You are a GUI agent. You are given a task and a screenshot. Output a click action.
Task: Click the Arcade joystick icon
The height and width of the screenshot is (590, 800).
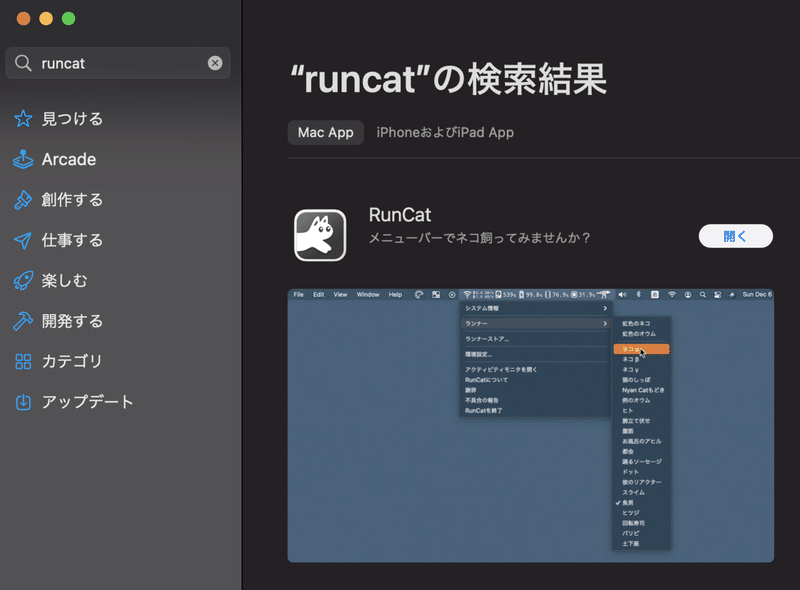[23, 159]
